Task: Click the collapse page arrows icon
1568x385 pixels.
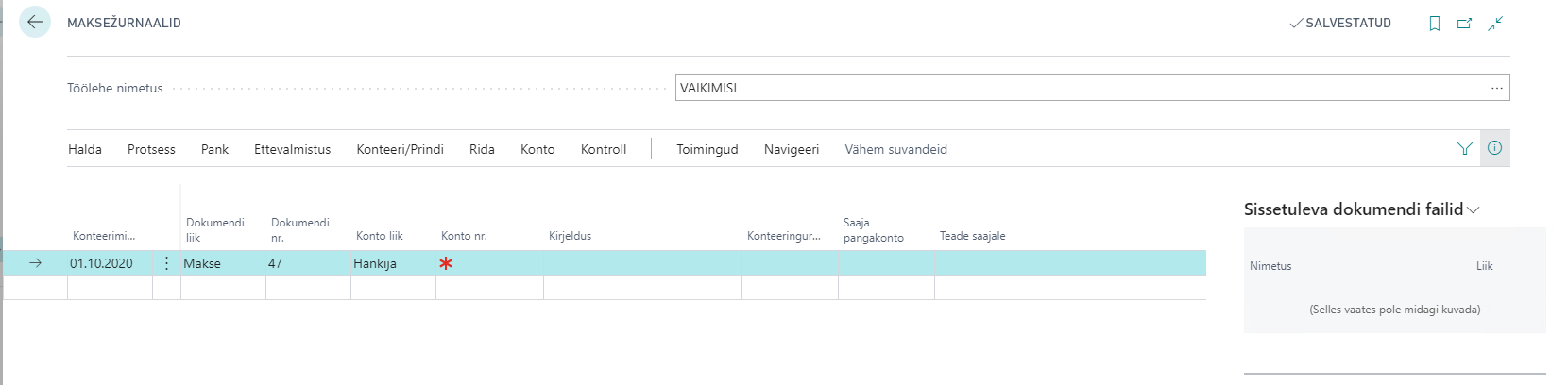Action: point(1495,24)
